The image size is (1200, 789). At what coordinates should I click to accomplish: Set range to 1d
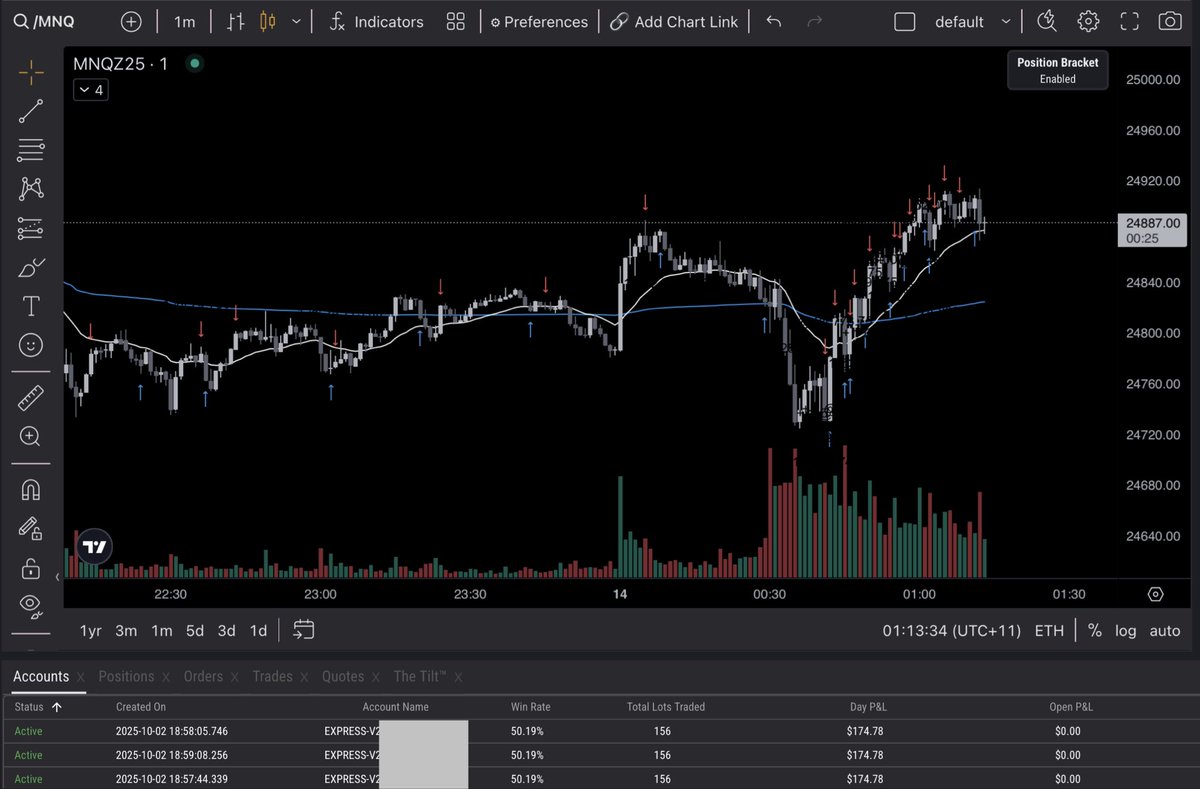point(258,631)
